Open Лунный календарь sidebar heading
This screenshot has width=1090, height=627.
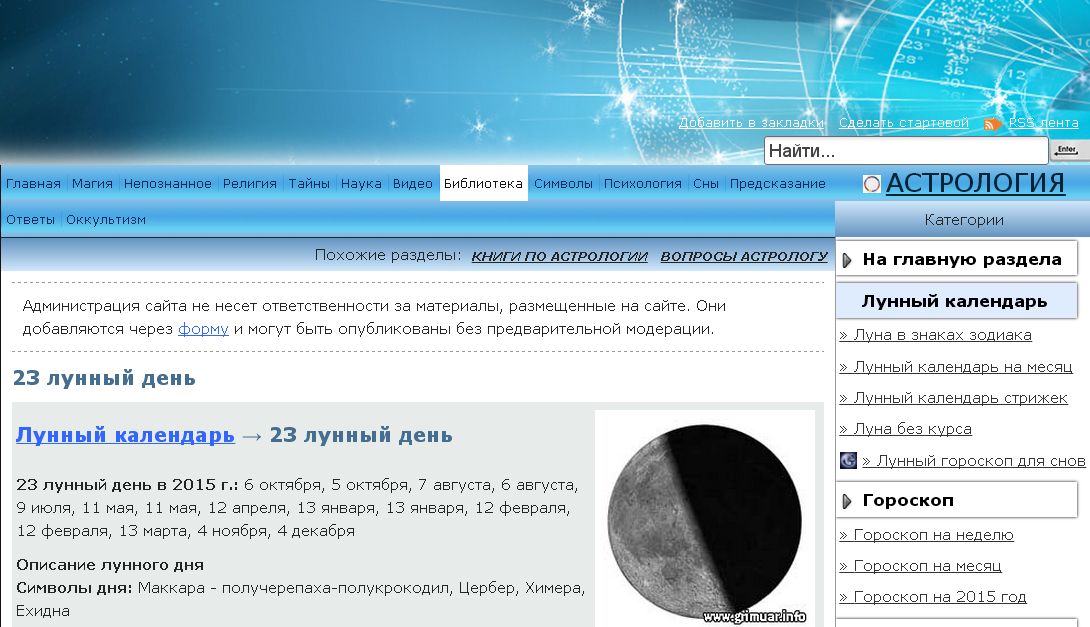[x=957, y=301]
